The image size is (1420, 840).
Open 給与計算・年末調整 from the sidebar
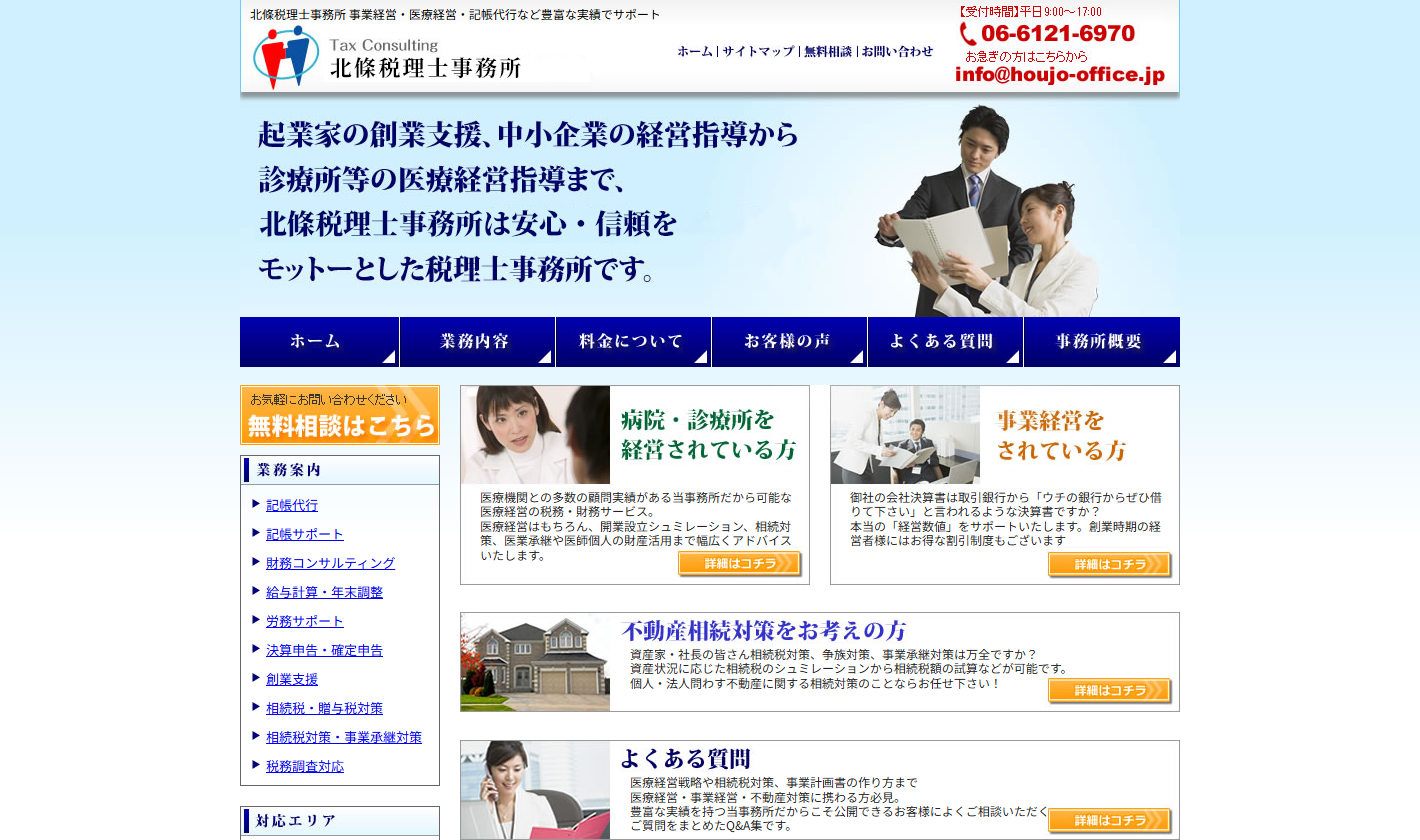tap(324, 593)
